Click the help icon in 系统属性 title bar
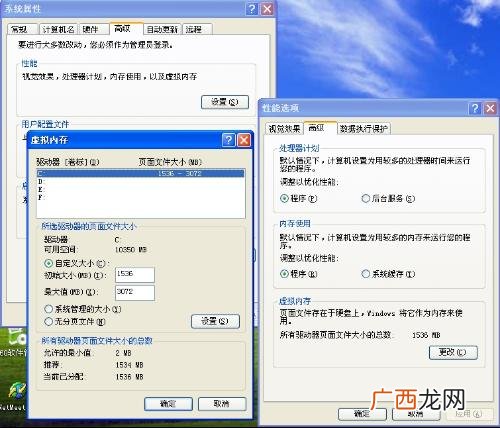This screenshot has width=500, height=428. coord(252,9)
